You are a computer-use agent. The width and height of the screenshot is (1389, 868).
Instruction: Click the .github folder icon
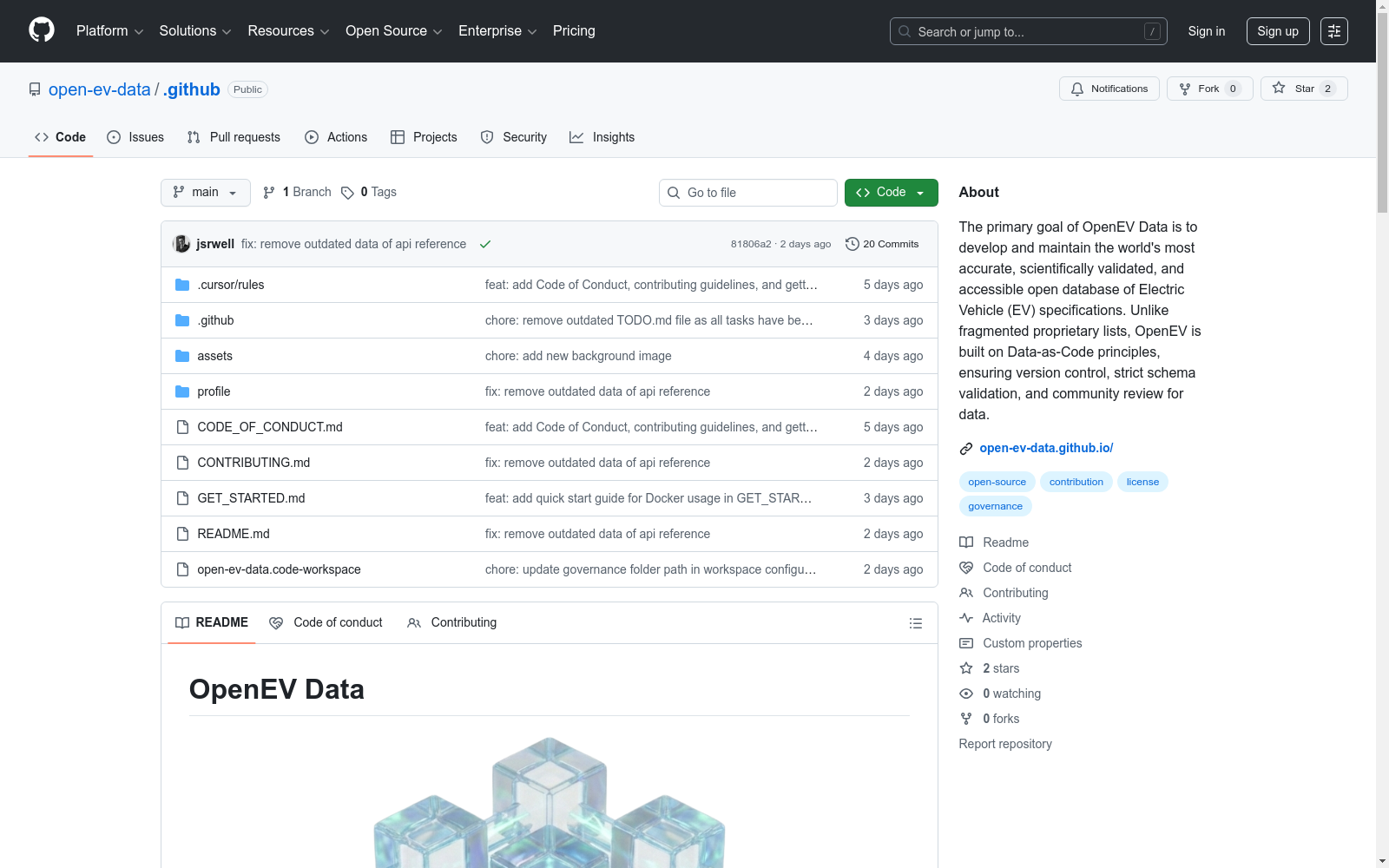182,320
